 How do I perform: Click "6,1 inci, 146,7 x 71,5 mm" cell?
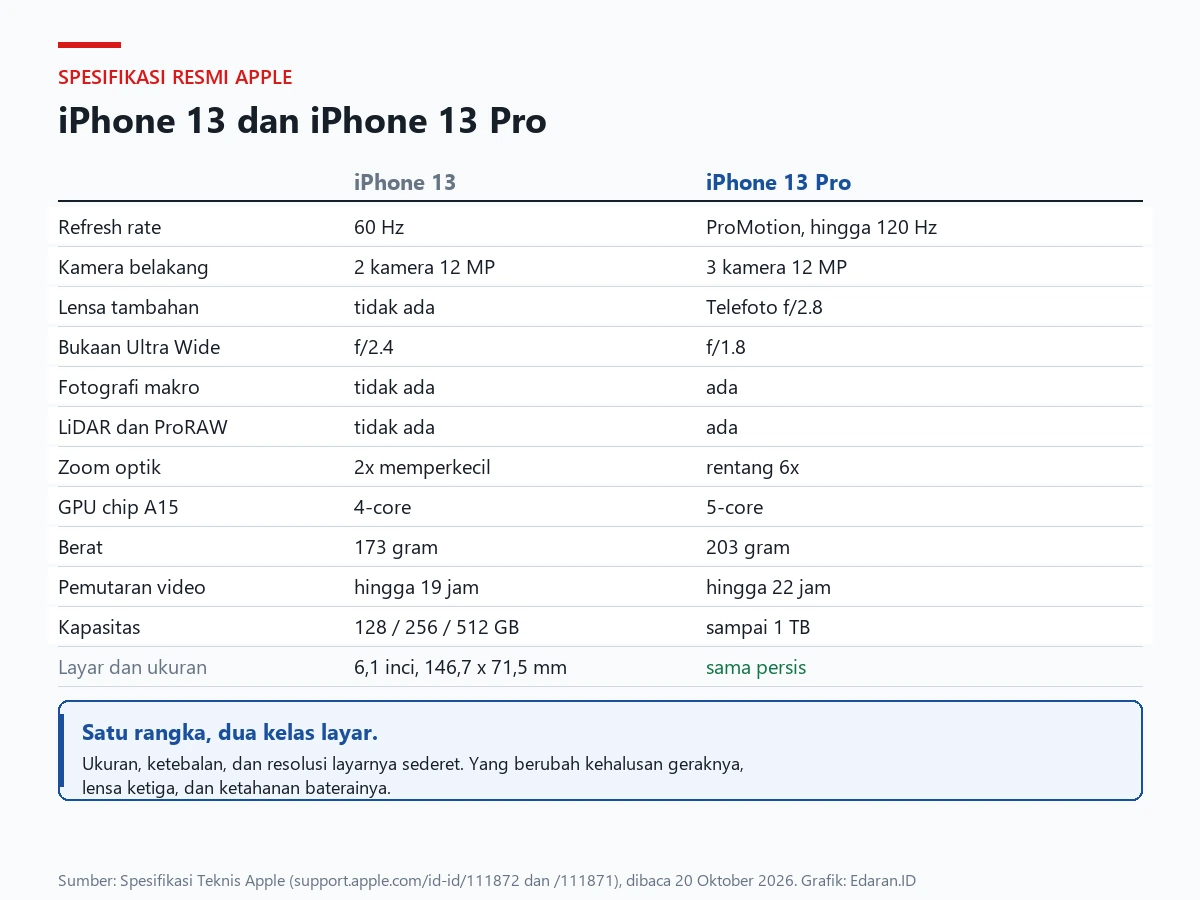coord(460,667)
